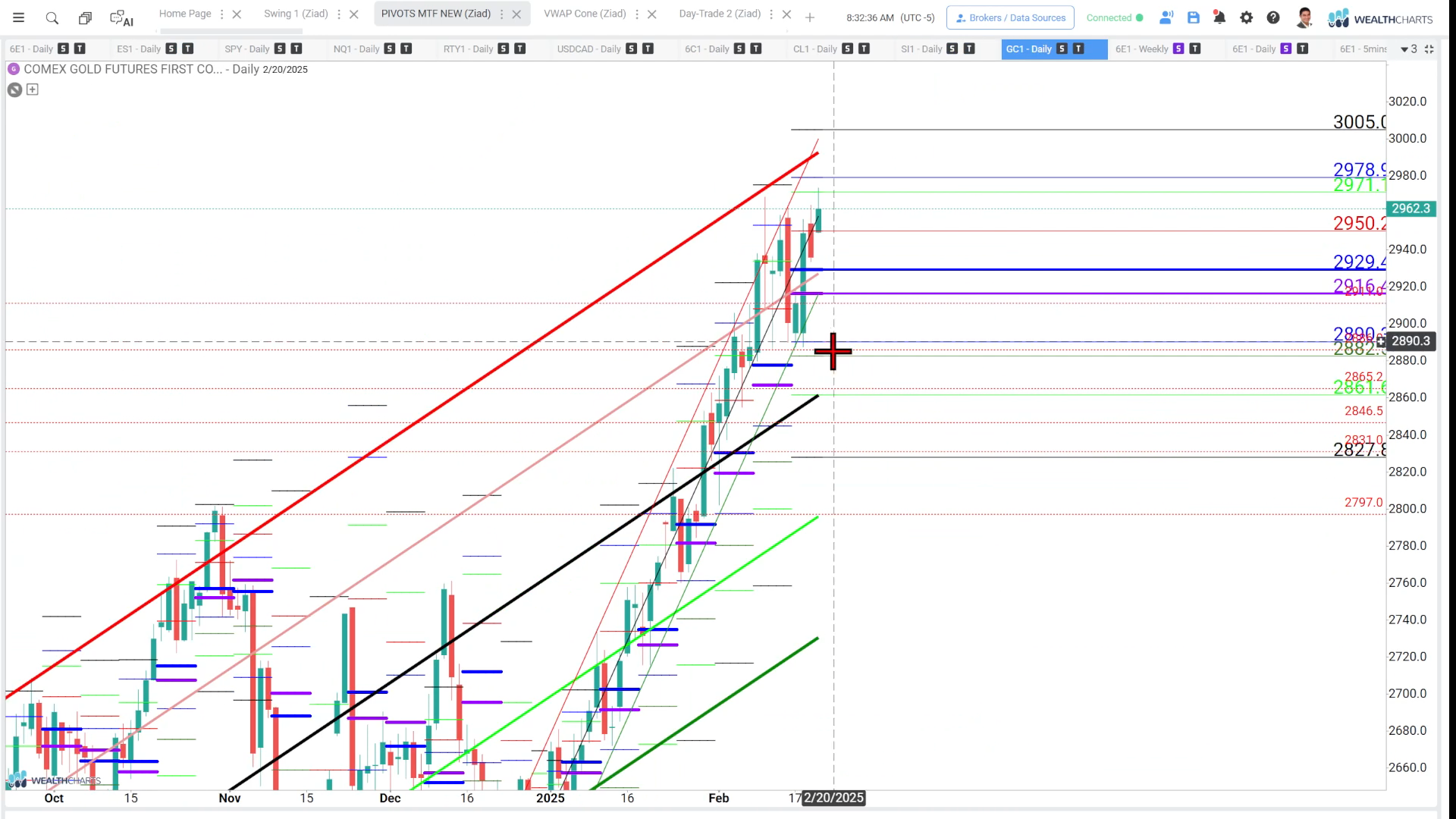Screen dimensions: 1456x819
Task: Open the voice community people icon
Action: coord(1167,17)
